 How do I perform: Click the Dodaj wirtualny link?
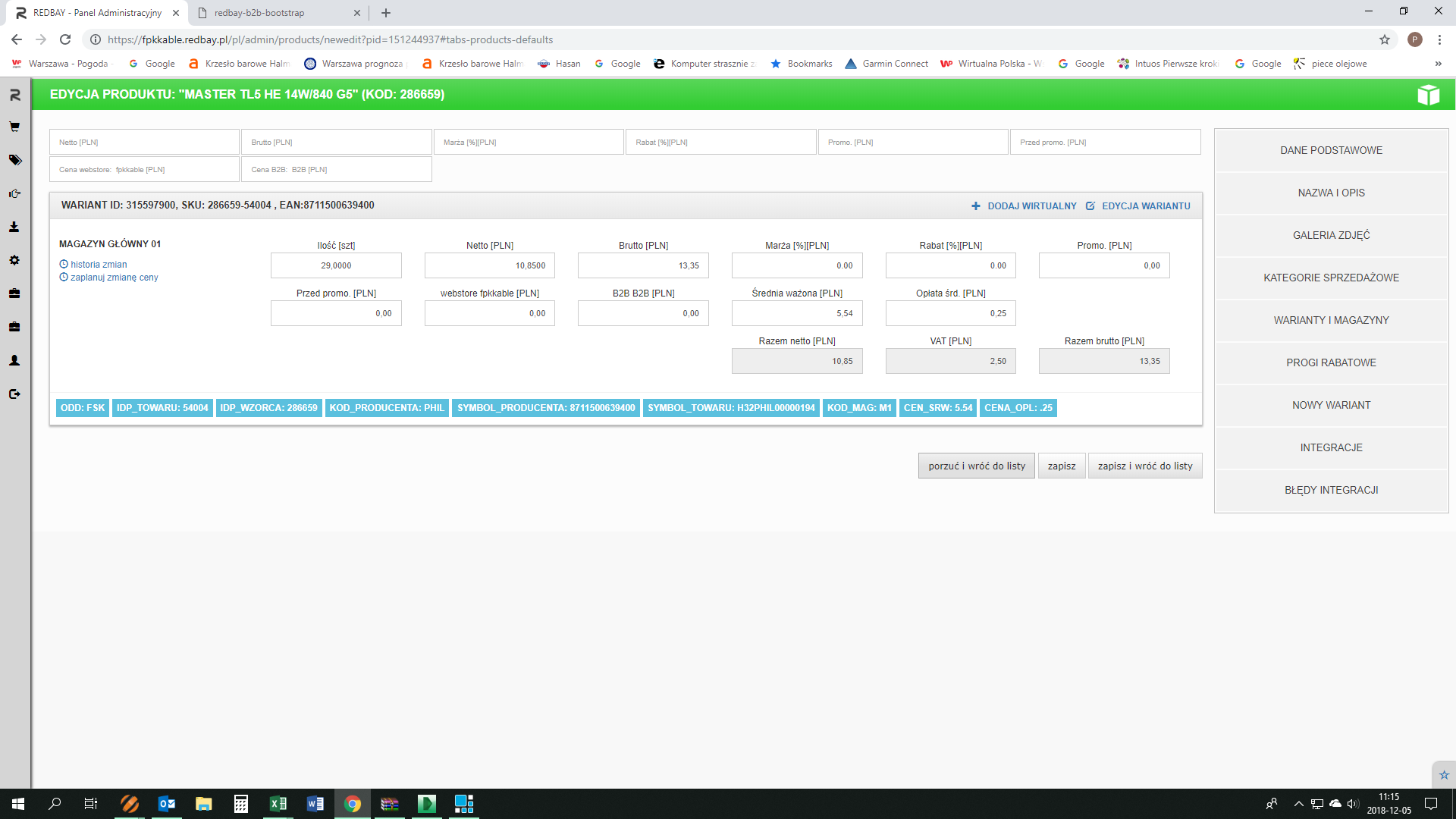pyautogui.click(x=1025, y=206)
